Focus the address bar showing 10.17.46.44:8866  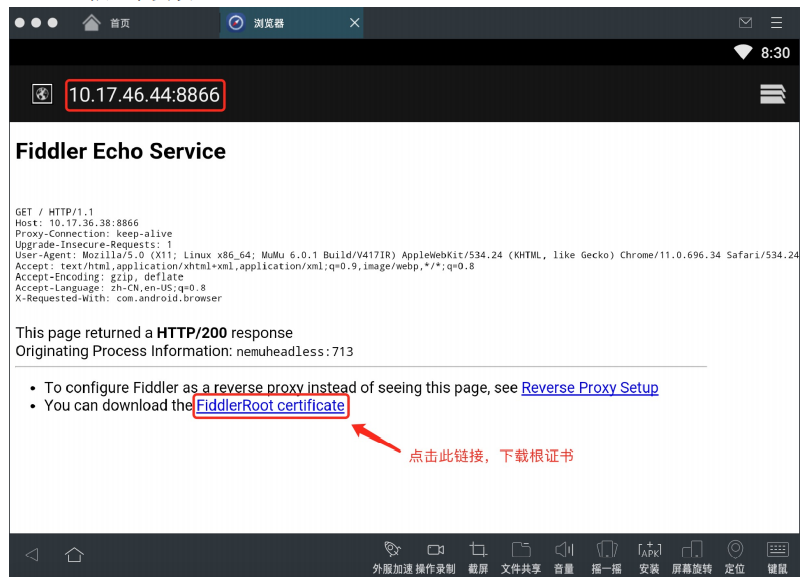(145, 95)
